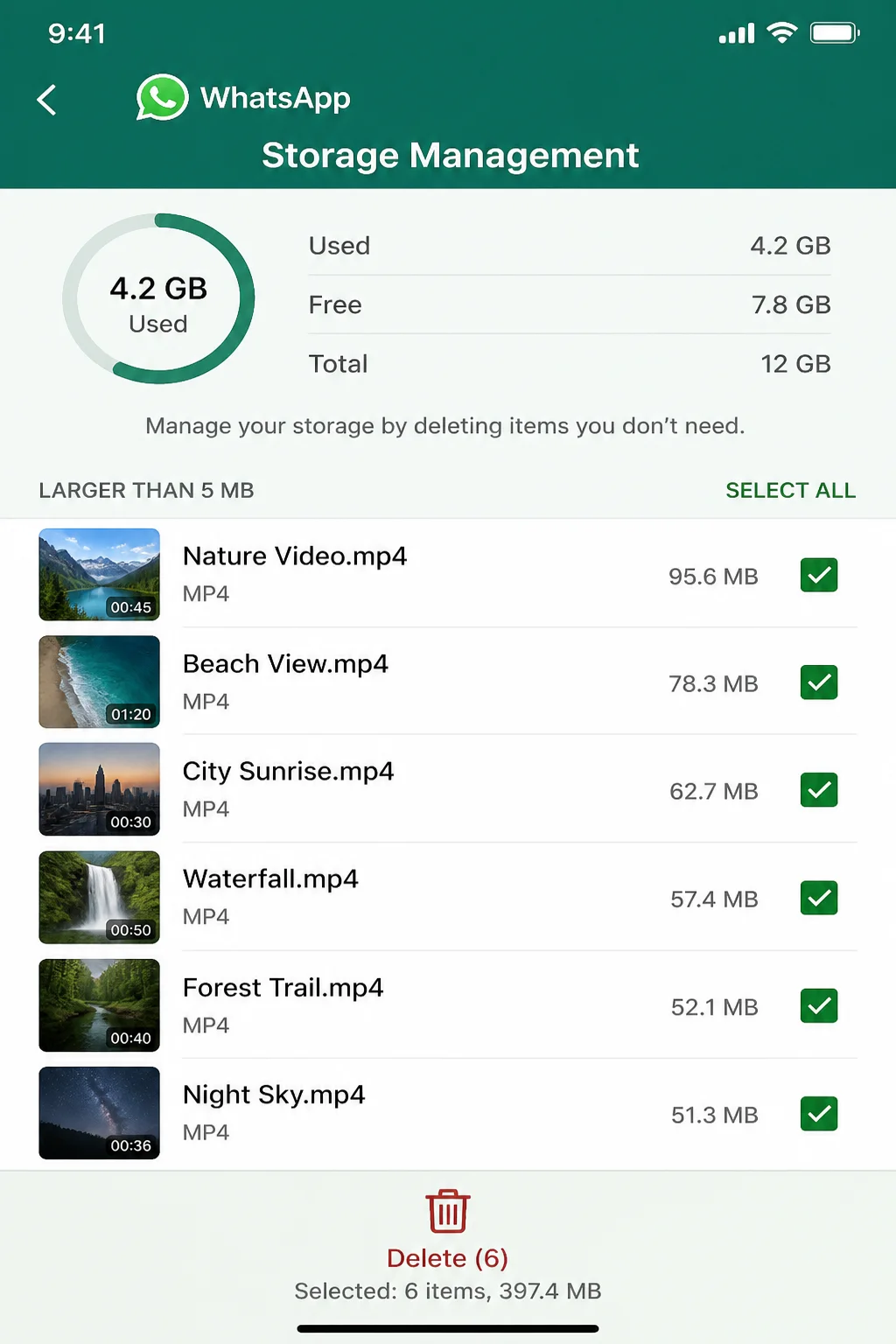896x1344 pixels.
Task: Tap the iOS home indicator bar
Action: [x=448, y=1328]
